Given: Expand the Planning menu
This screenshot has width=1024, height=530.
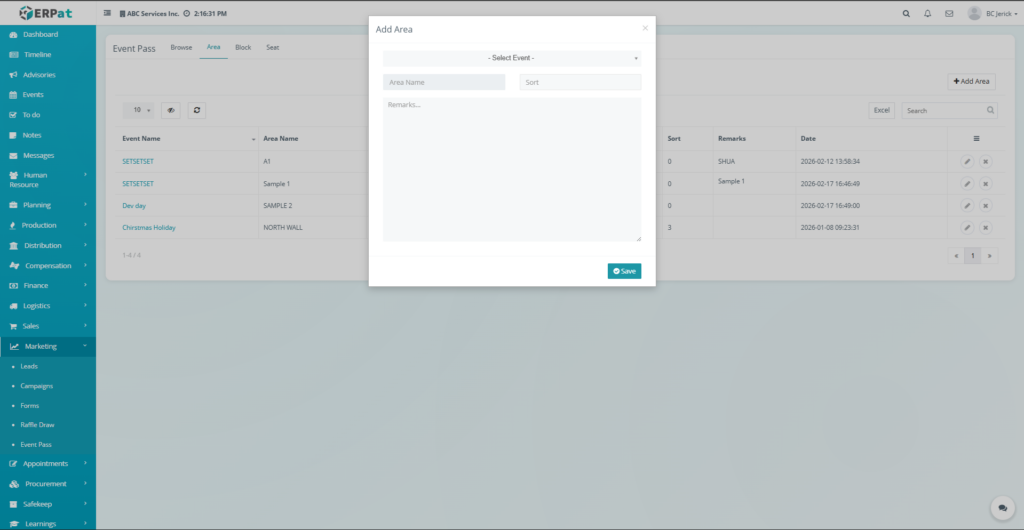Looking at the screenshot, I should pos(48,205).
